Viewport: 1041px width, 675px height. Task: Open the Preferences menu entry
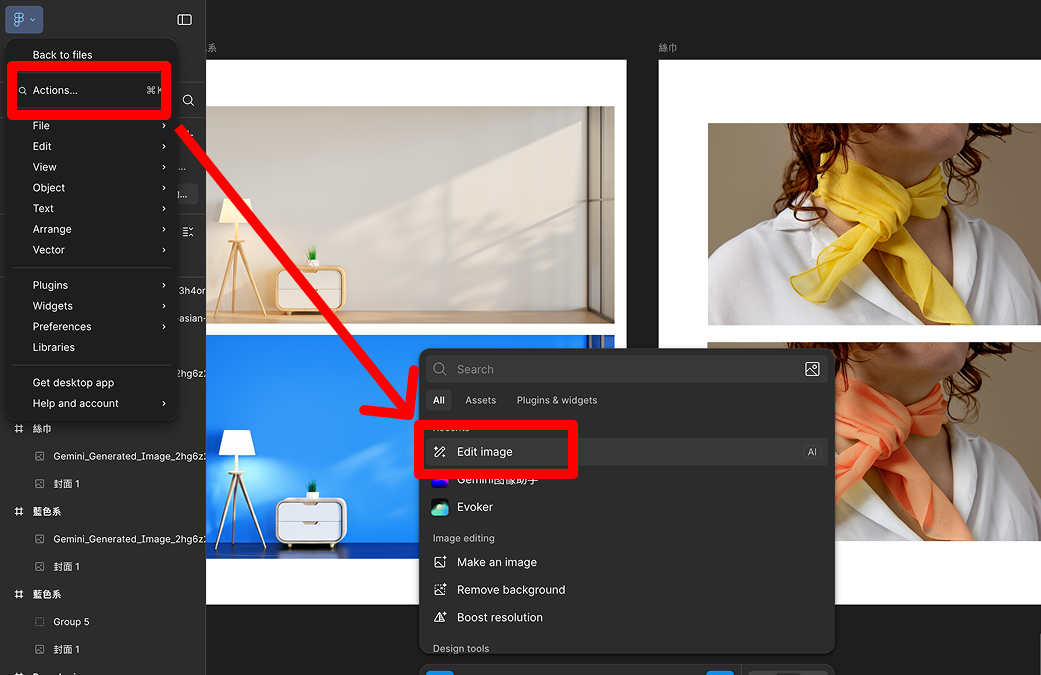[x=92, y=327]
